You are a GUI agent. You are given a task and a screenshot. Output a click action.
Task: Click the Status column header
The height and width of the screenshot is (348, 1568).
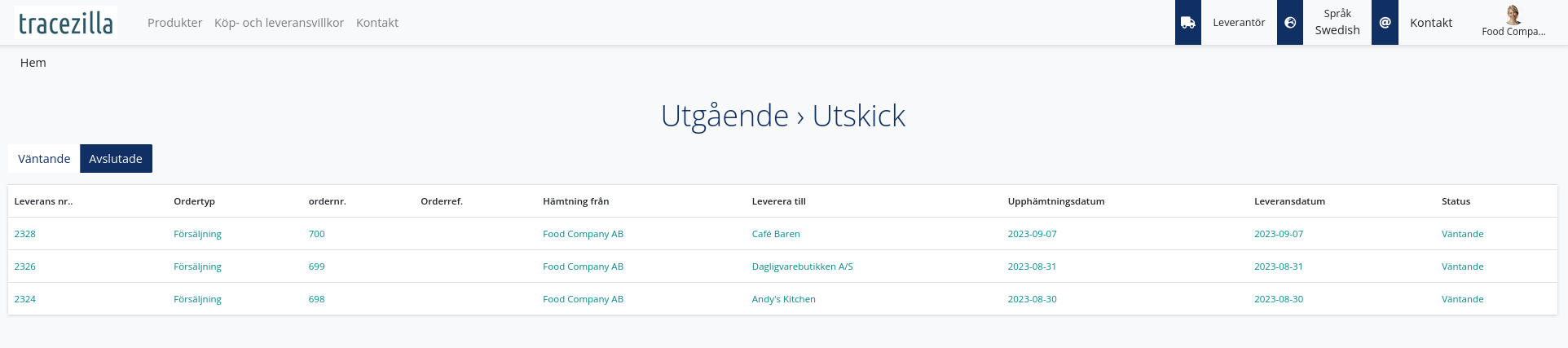click(x=1456, y=201)
